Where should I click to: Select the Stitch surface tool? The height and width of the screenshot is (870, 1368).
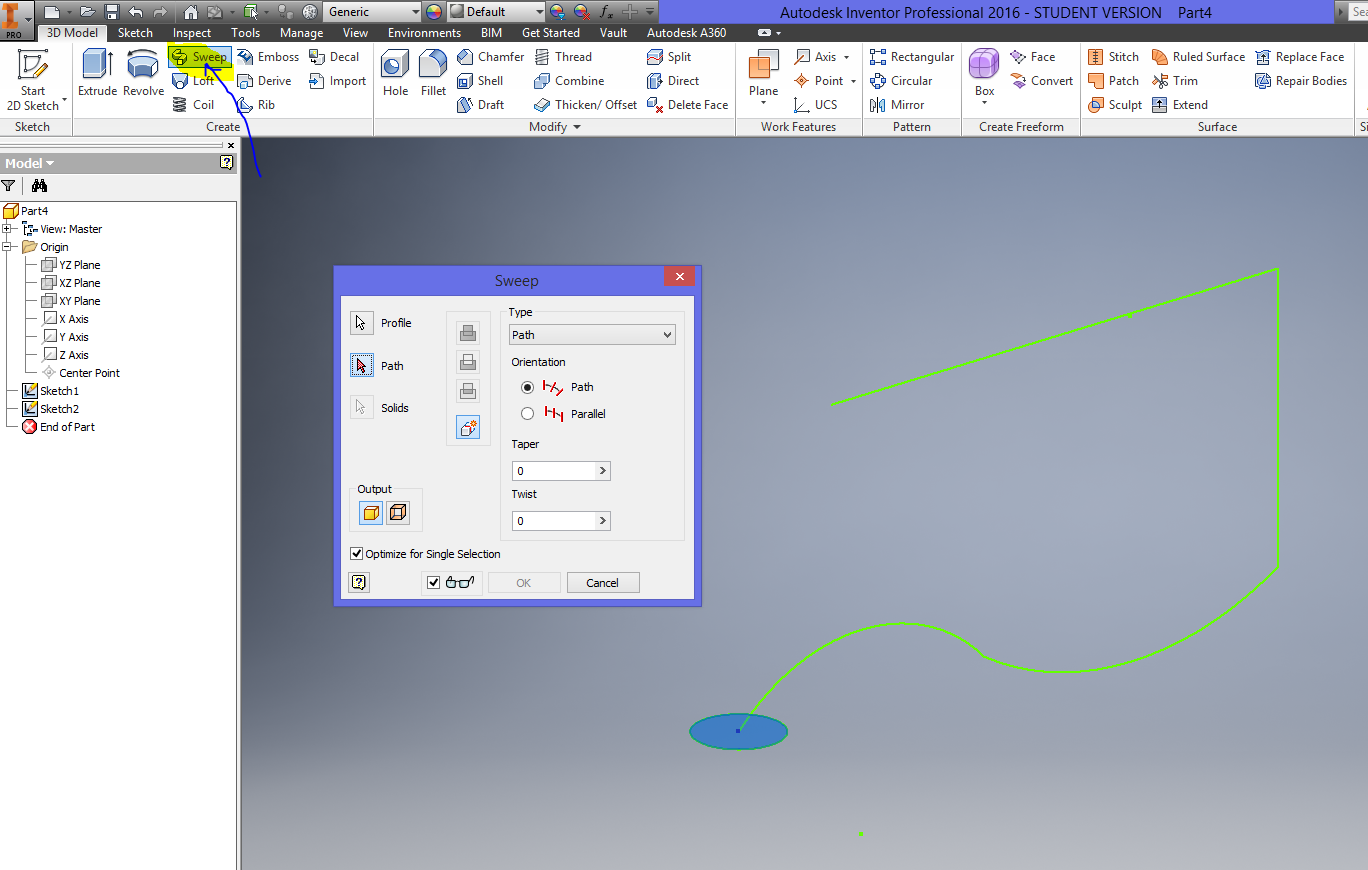(x=1113, y=56)
